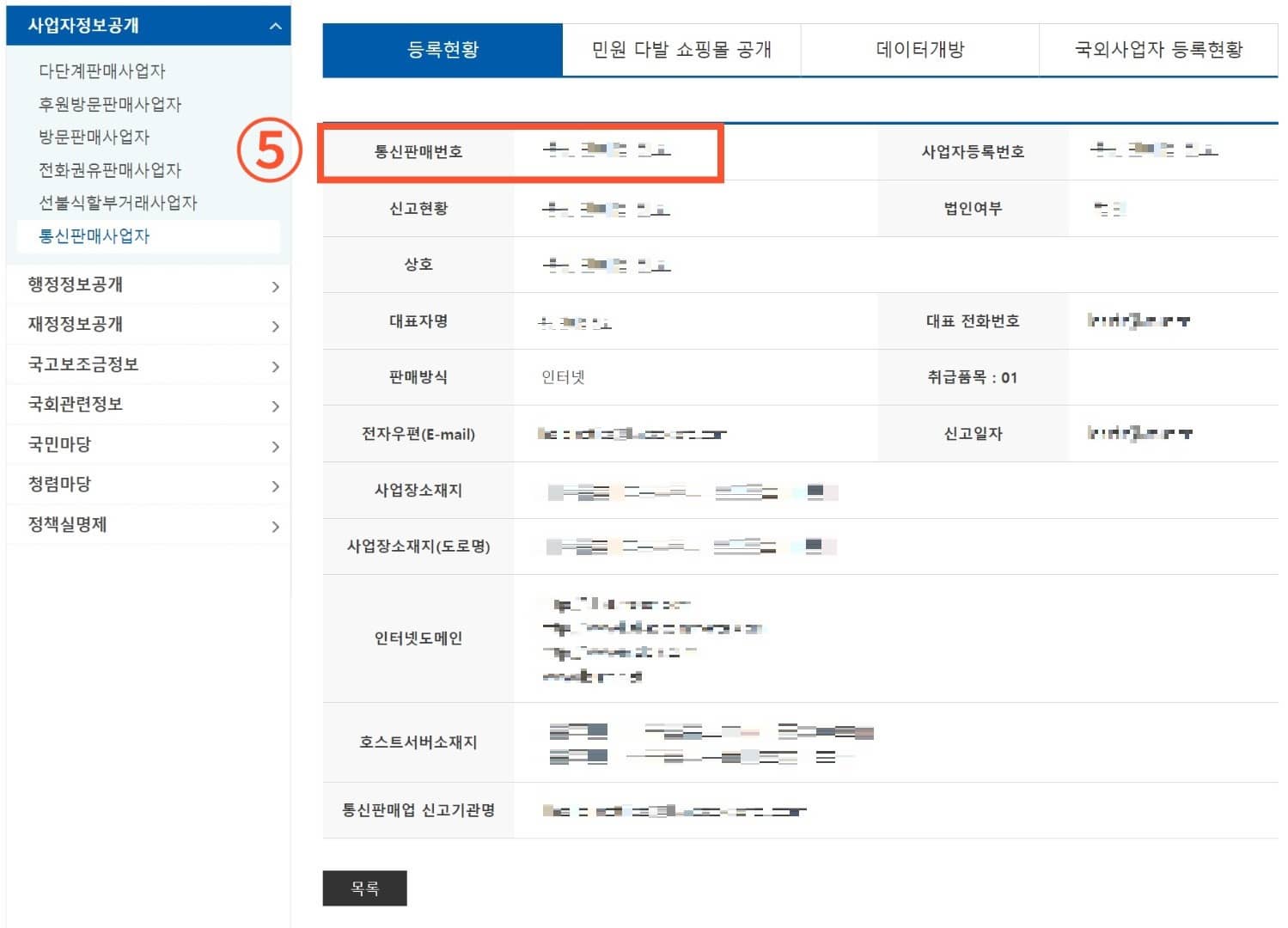Open the 선불식할부거래사업자 sidebar item

tap(118, 203)
